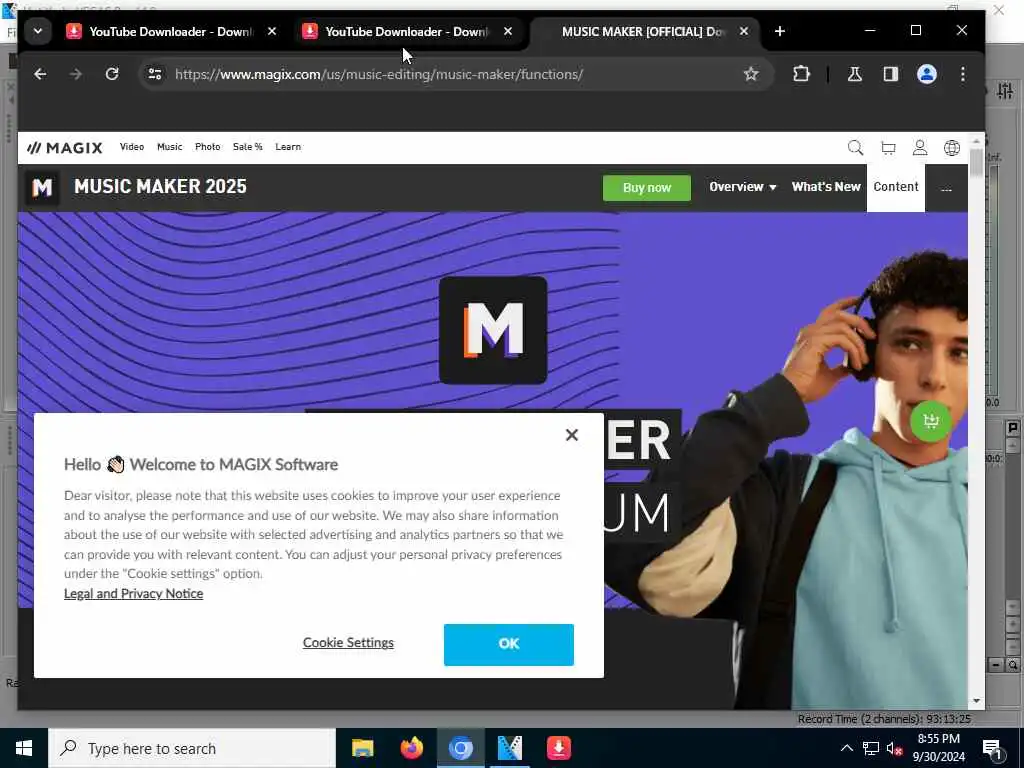Open the more options ellipsis in subheader
1024x768 pixels.
(x=946, y=189)
